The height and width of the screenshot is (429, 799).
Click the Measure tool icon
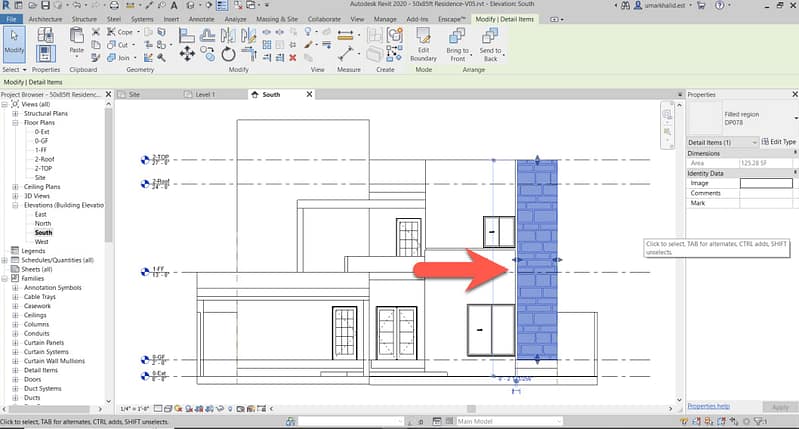[x=347, y=33]
